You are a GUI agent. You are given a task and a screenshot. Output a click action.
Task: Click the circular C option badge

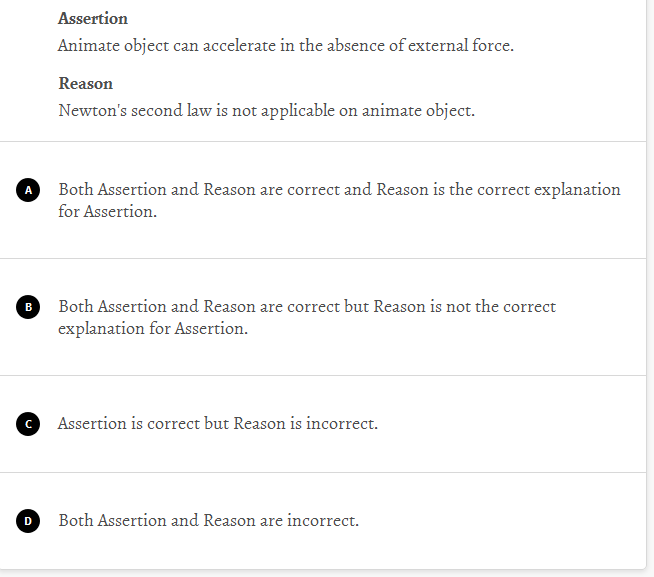coord(29,424)
